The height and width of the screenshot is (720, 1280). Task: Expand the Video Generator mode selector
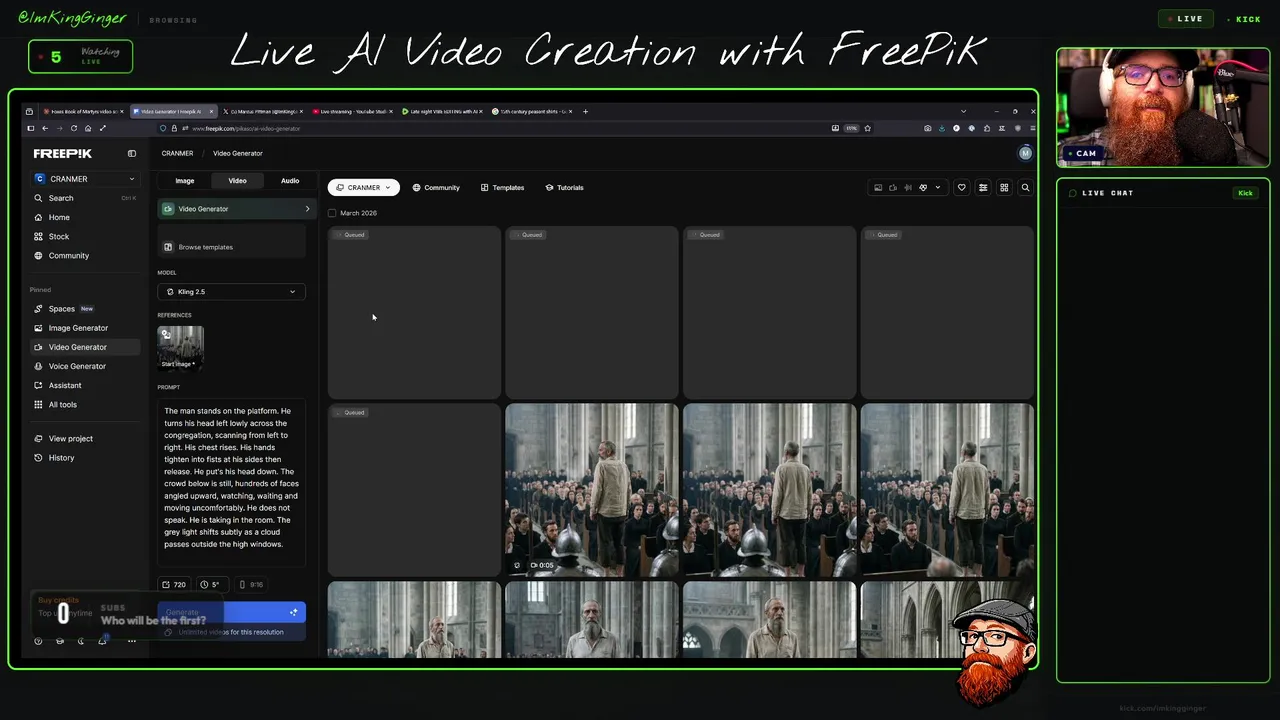coord(237,209)
